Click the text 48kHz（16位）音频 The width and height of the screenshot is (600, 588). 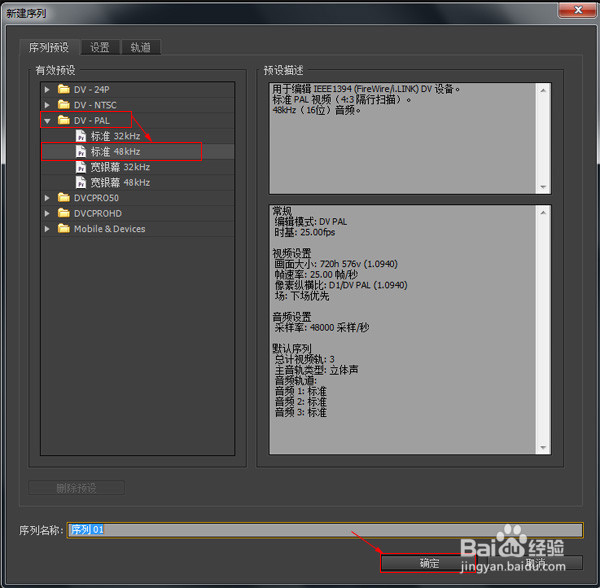pyautogui.click(x=315, y=111)
